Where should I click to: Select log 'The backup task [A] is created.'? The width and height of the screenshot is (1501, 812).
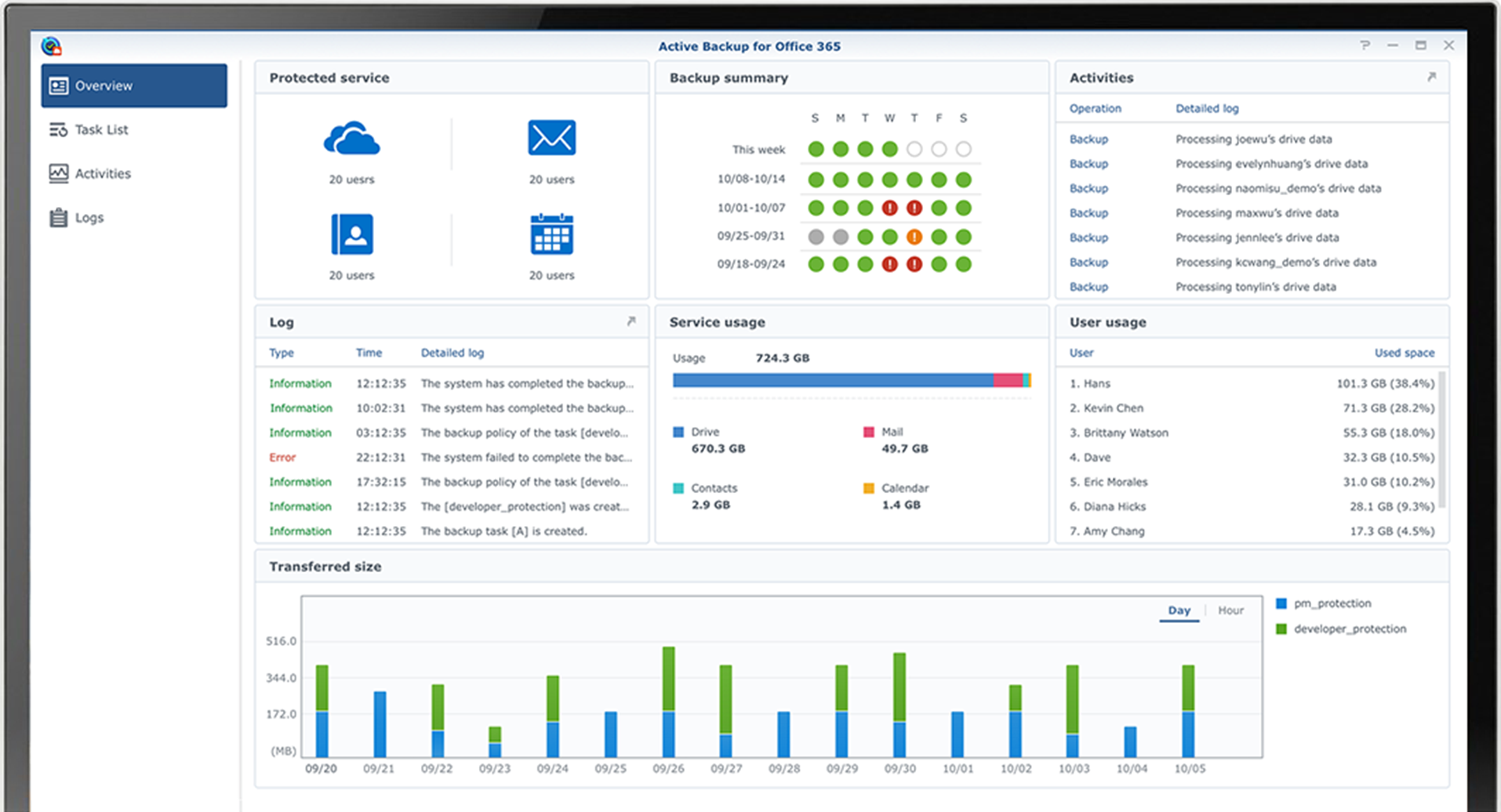[451, 531]
